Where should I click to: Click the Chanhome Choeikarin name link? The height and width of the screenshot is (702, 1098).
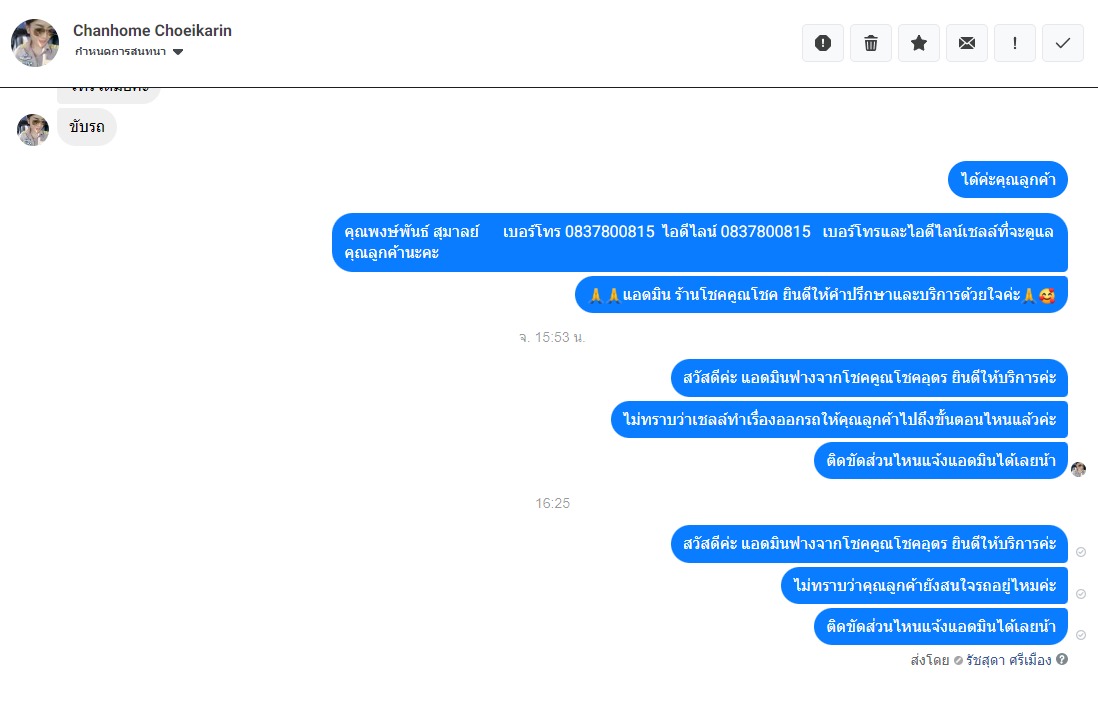pos(153,31)
